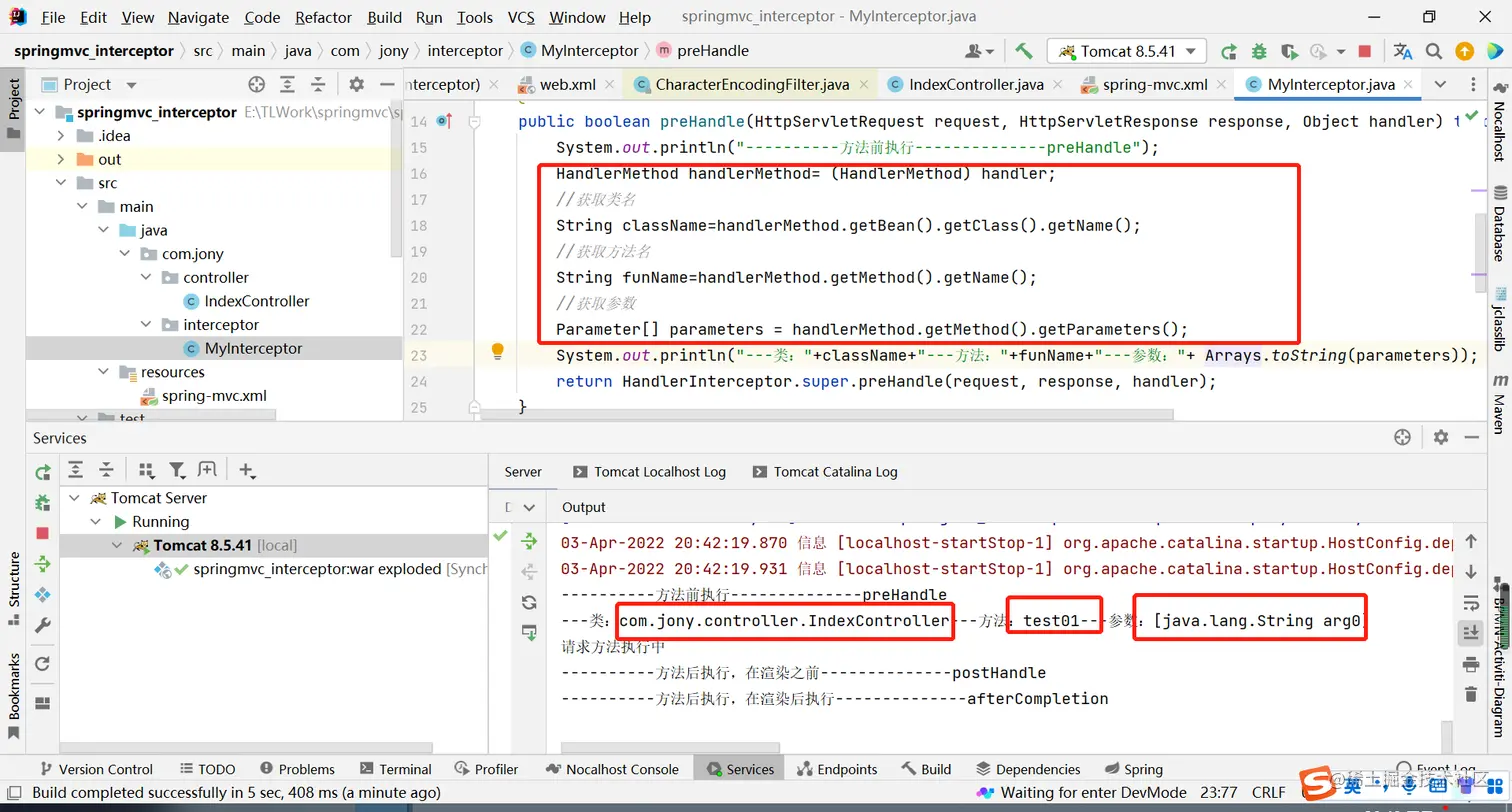This screenshot has width=1512, height=812.
Task: Click the Services left-toolbar gray refresh icon
Action: click(42, 663)
